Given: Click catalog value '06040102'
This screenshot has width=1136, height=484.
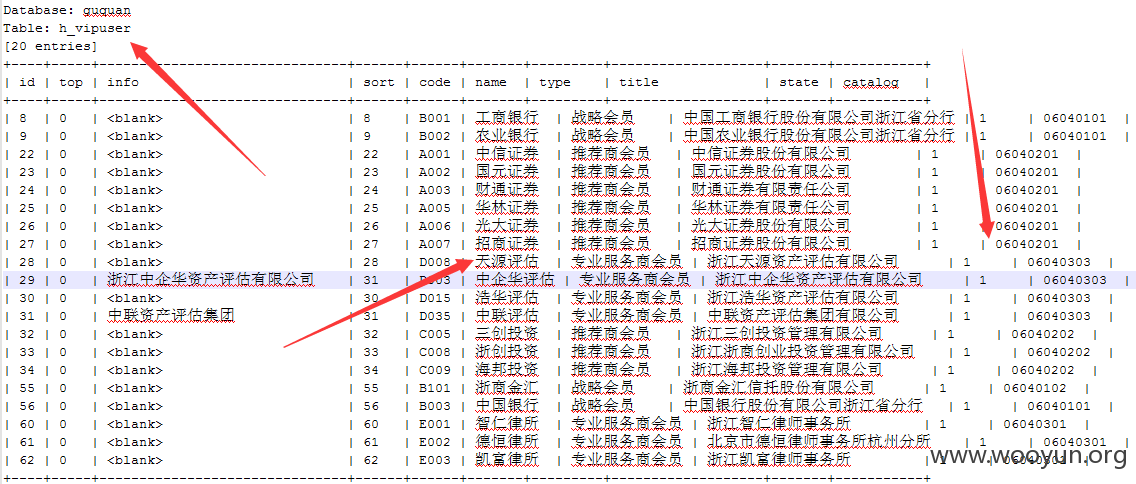Looking at the screenshot, I should point(1035,388).
